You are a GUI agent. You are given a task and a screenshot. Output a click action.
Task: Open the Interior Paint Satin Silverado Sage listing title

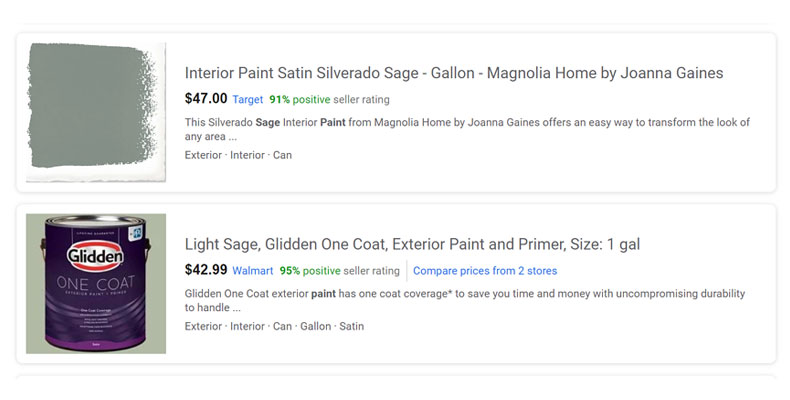(453, 73)
